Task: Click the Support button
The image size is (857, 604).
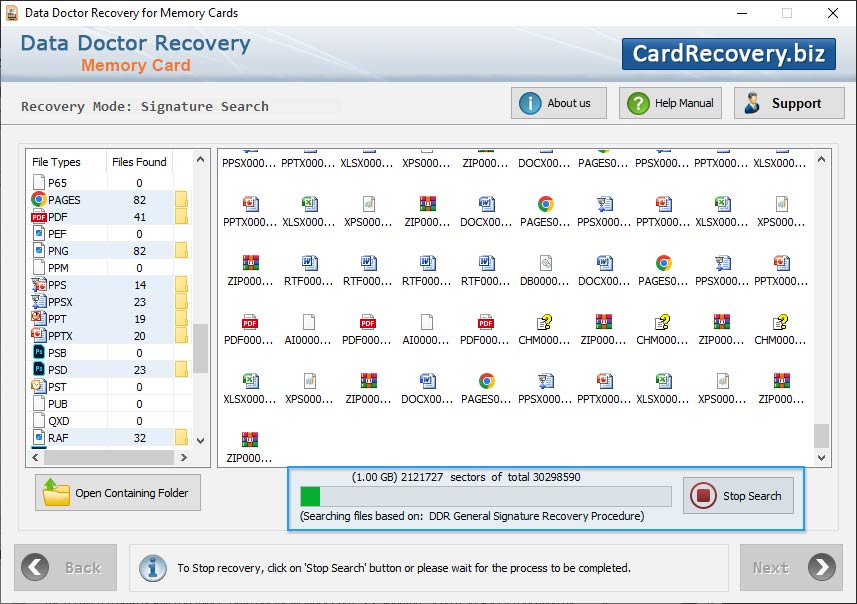Action: (789, 103)
